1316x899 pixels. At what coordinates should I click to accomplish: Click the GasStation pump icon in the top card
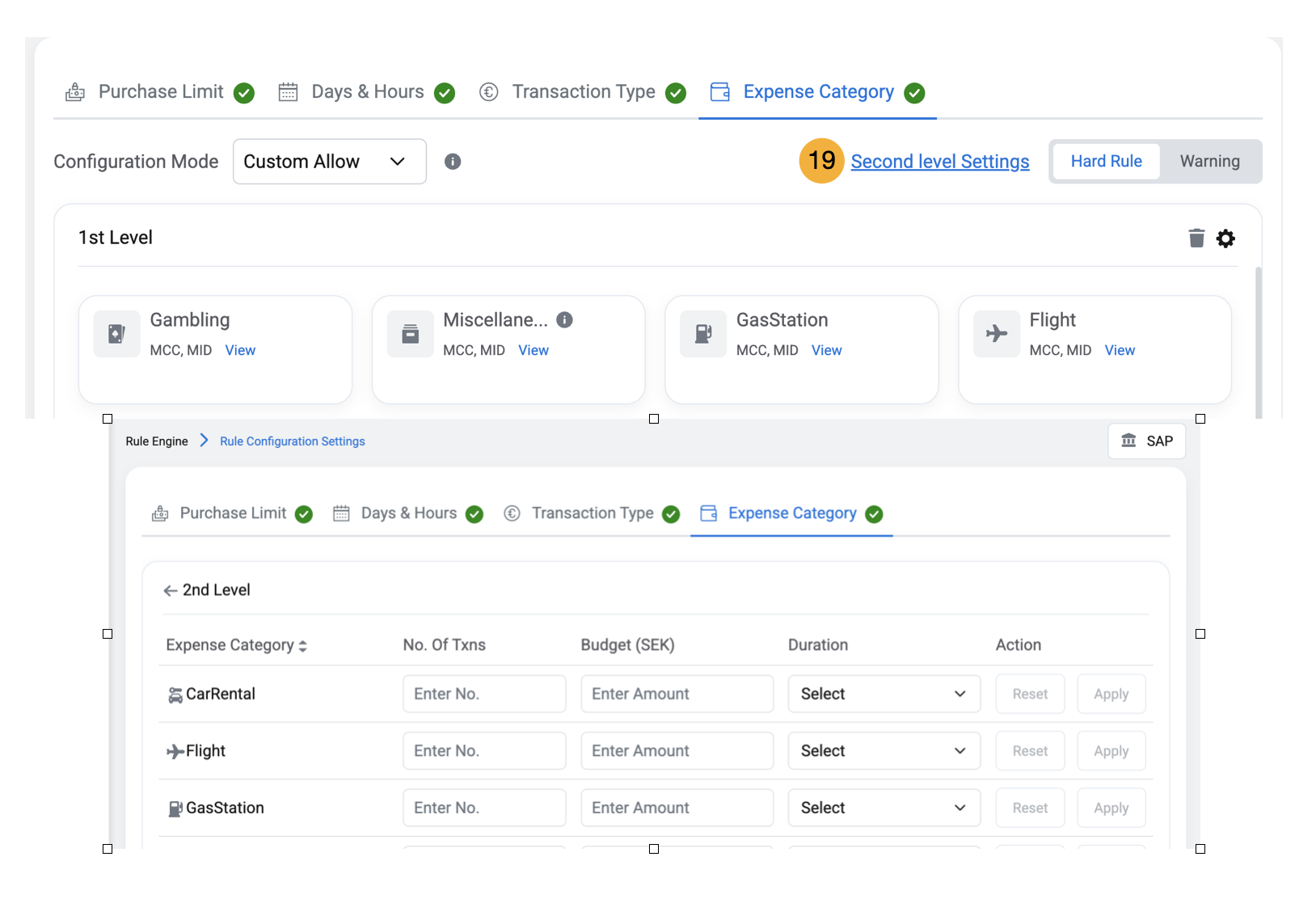pyautogui.click(x=703, y=334)
